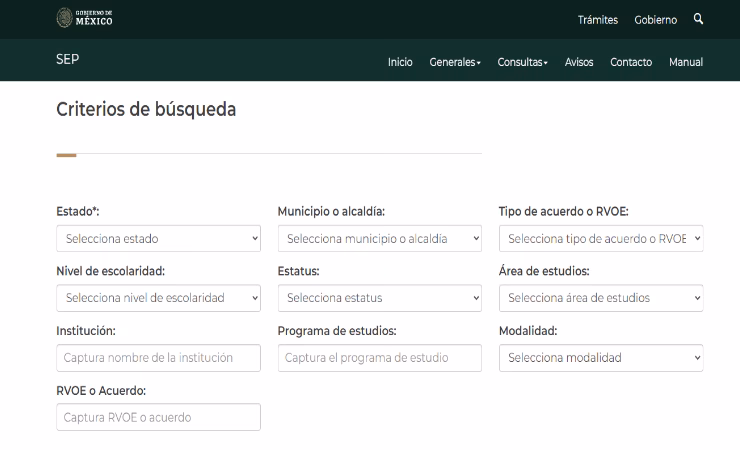740x450 pixels.
Task: Open the Selecciona modalidad dropdown
Action: tap(601, 358)
